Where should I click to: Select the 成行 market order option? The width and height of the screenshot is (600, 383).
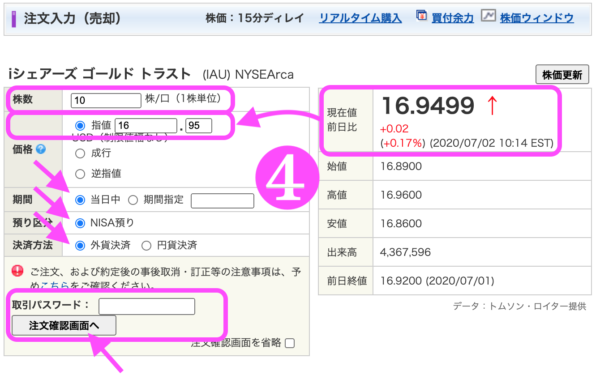point(80,153)
